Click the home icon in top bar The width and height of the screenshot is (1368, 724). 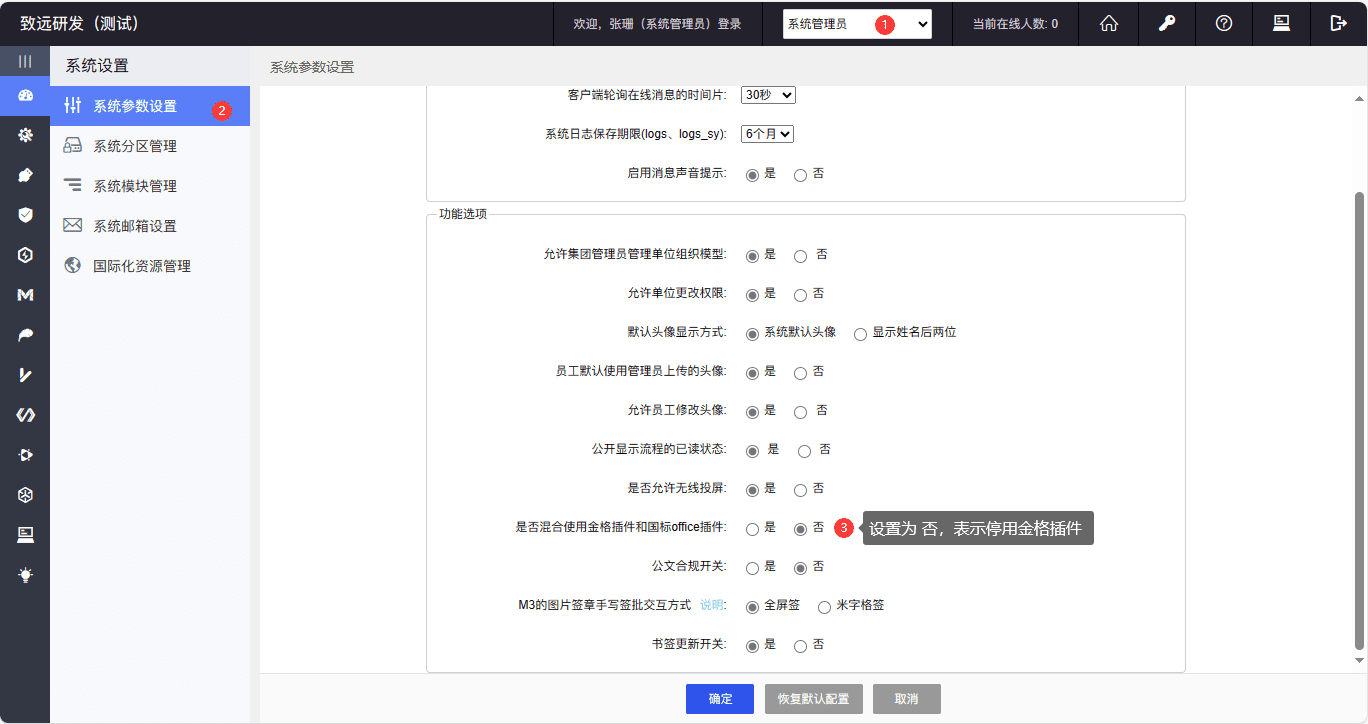tap(1108, 23)
